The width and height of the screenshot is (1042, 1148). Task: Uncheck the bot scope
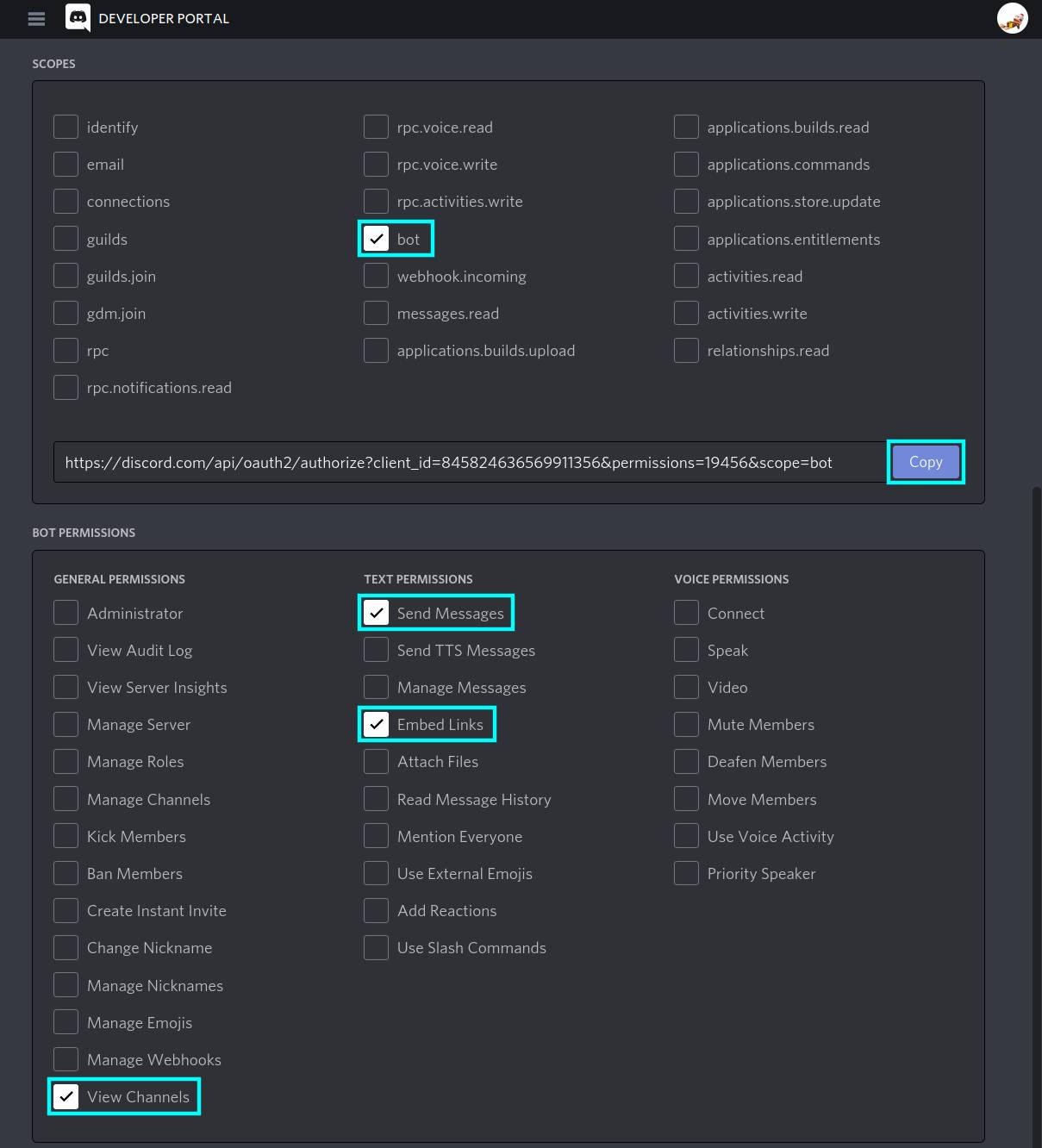coord(376,239)
